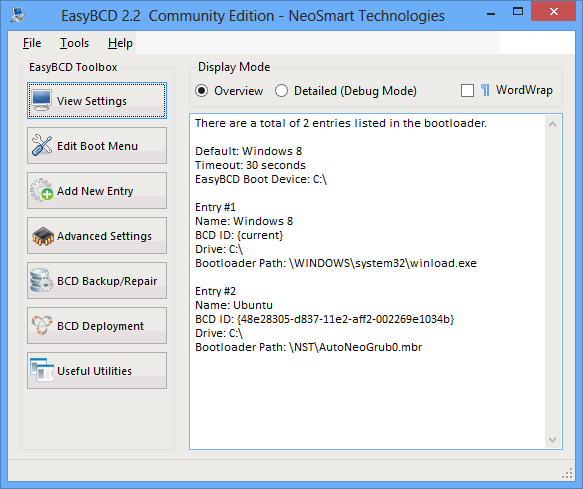Click the 'Name: Windows 8' line
The image size is (583, 489).
pyautogui.click(x=244, y=221)
